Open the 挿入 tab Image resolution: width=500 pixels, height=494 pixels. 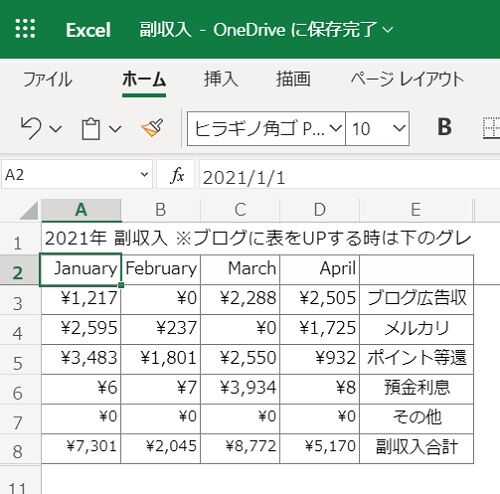point(221,79)
